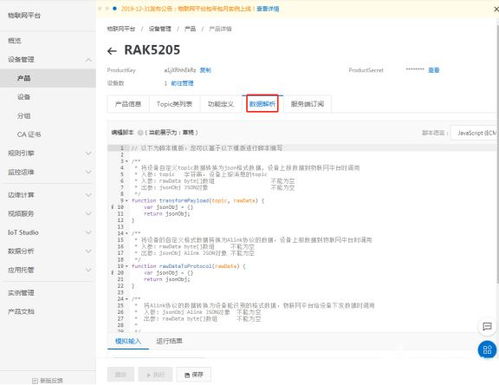
Task: Close the yellow announcement banner
Action: [x=496, y=9]
